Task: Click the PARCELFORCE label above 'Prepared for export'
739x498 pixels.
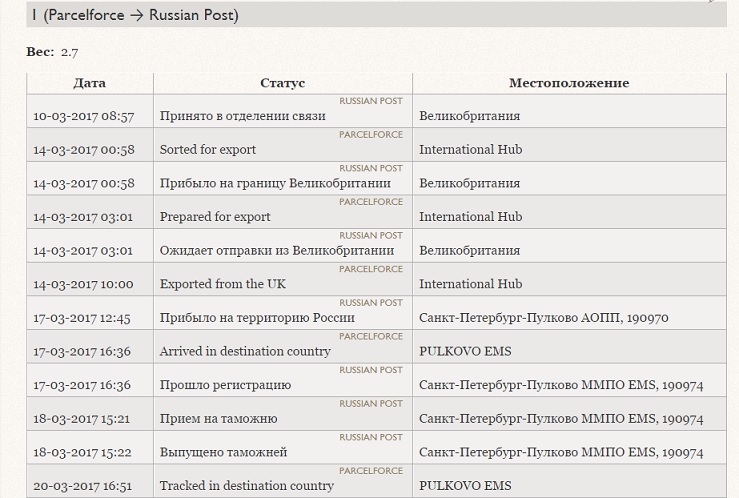Action: [371, 202]
